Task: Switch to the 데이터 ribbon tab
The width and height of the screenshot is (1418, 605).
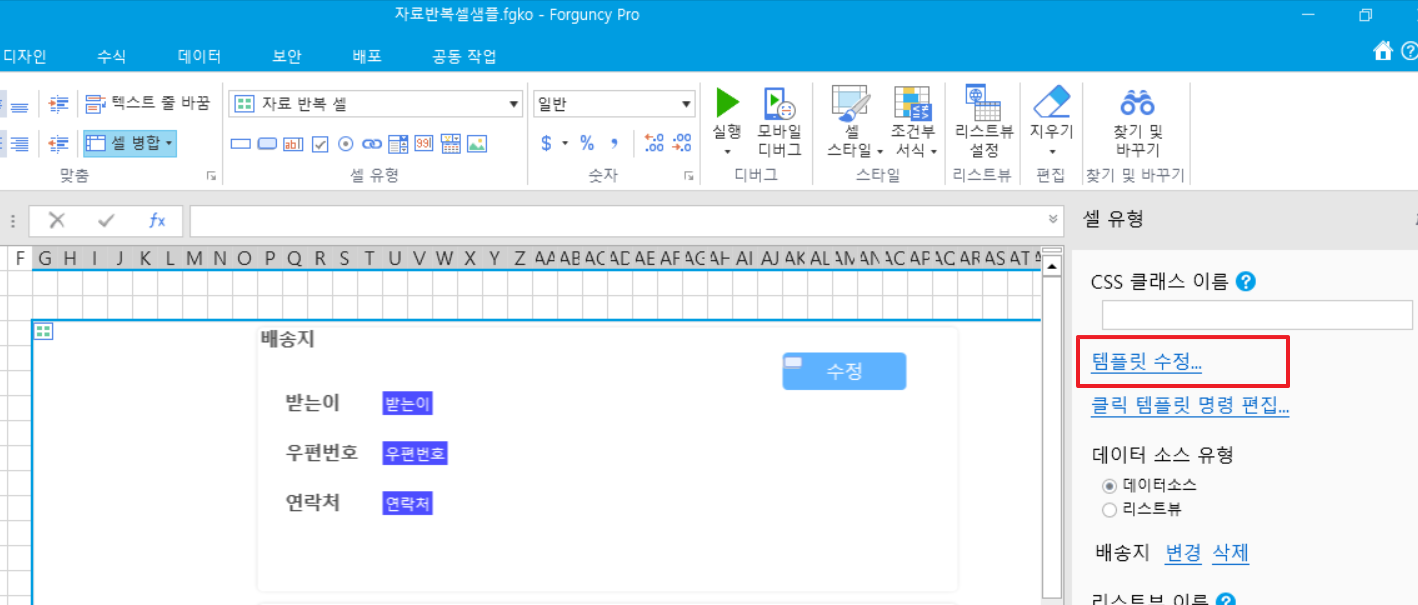Action: point(199,57)
